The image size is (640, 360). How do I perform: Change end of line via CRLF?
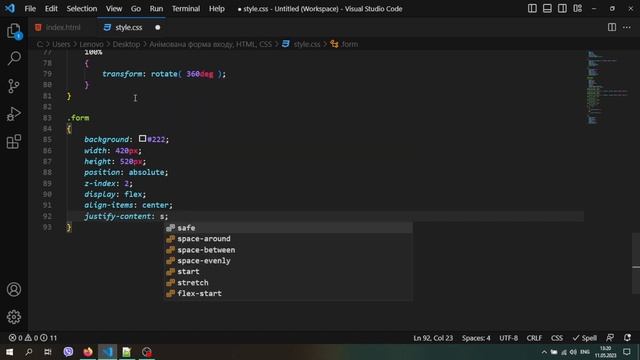click(534, 338)
